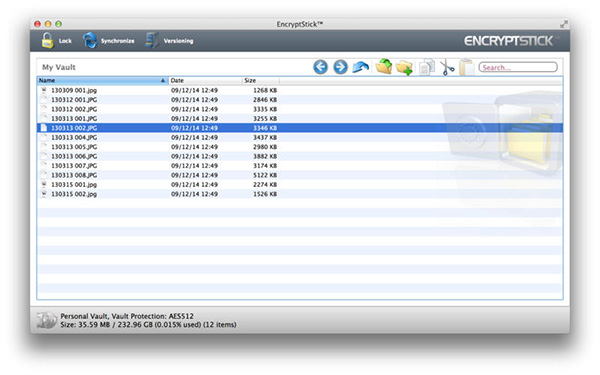Sort files by the Size column header
600x375 pixels.
[x=261, y=80]
